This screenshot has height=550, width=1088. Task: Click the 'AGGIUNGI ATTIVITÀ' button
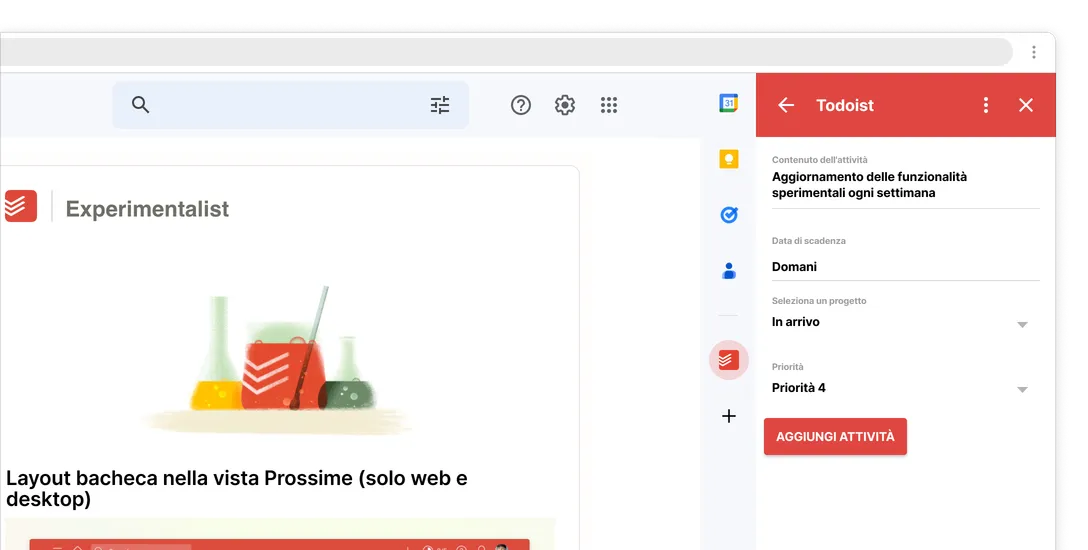(x=835, y=437)
